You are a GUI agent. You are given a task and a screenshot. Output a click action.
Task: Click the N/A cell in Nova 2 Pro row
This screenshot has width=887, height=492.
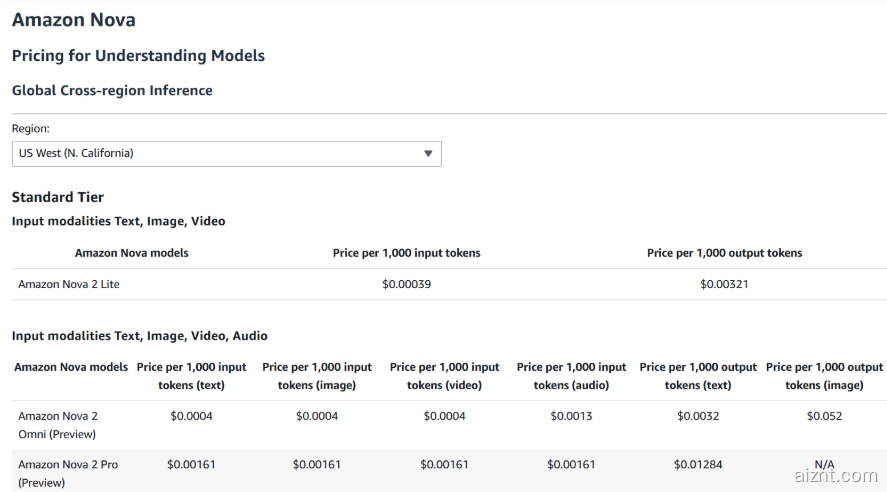point(824,464)
